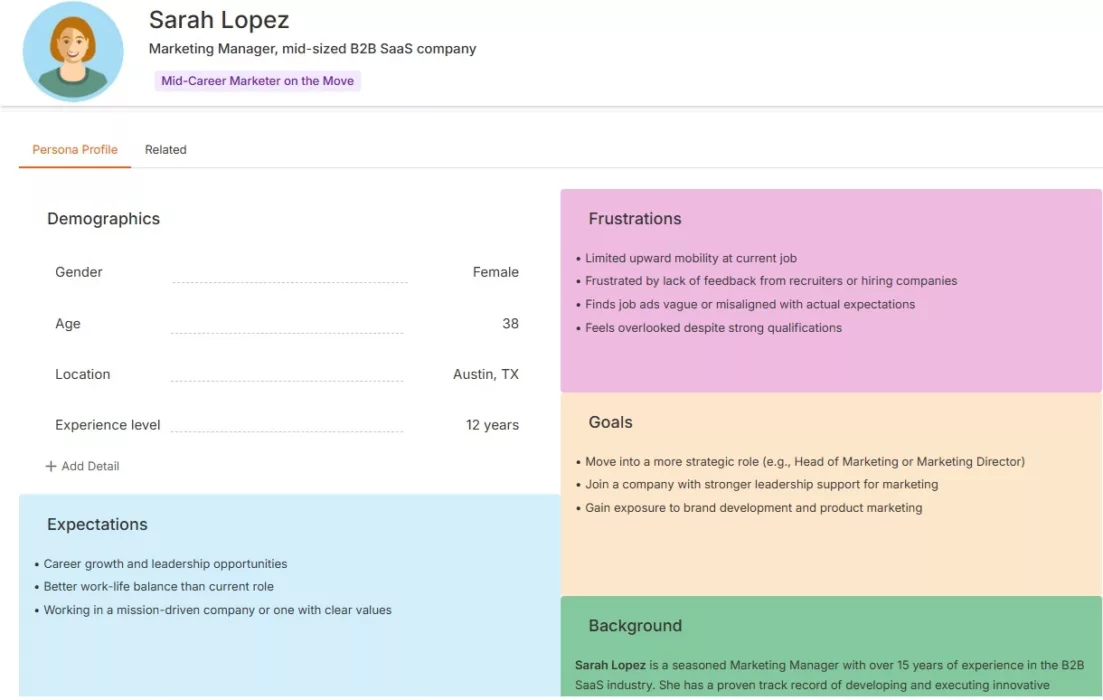Edit the Location value Austin, TX
The image size is (1103, 700).
(485, 374)
